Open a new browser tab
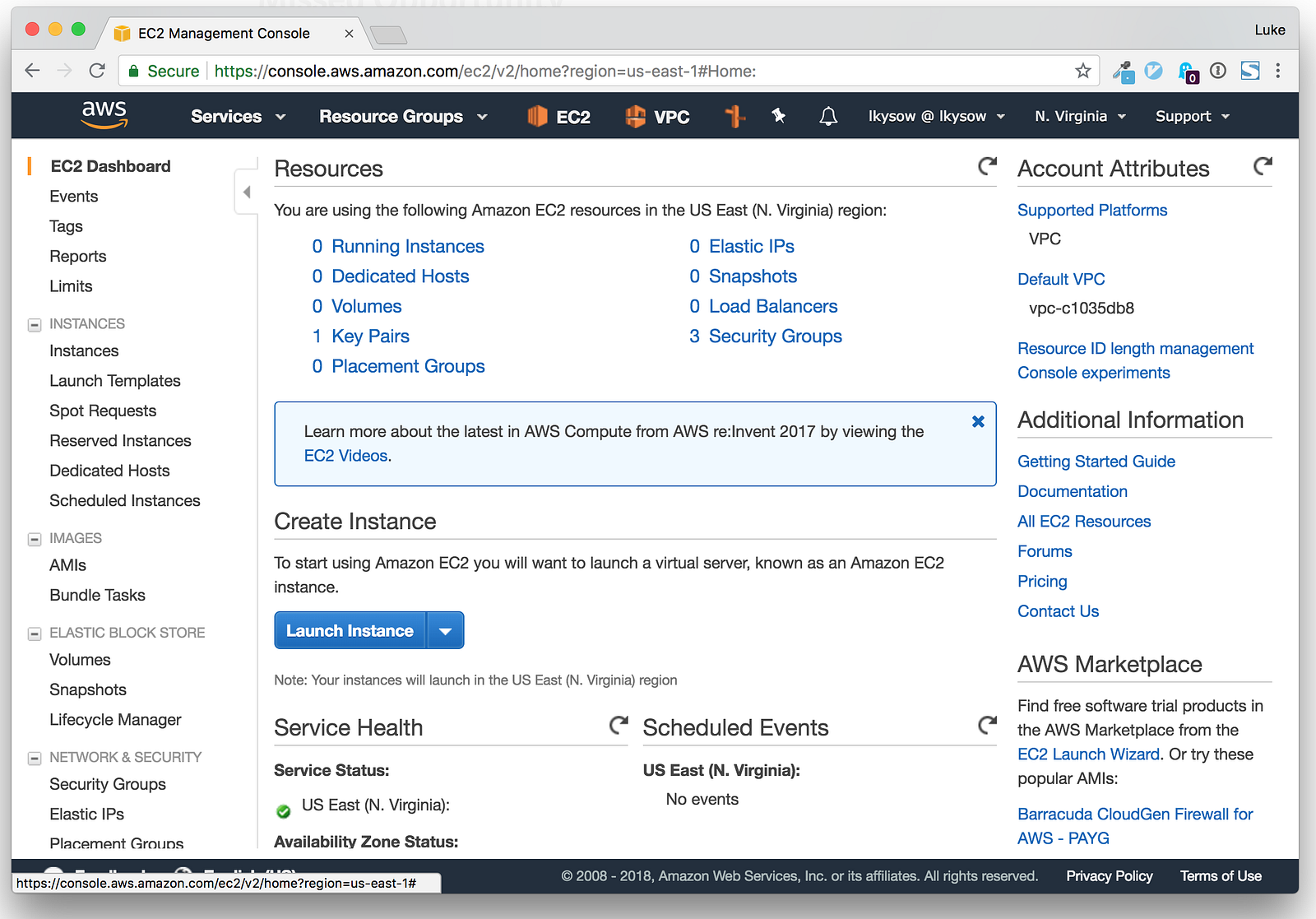Screen dimensions: 1316x919 coord(387,35)
